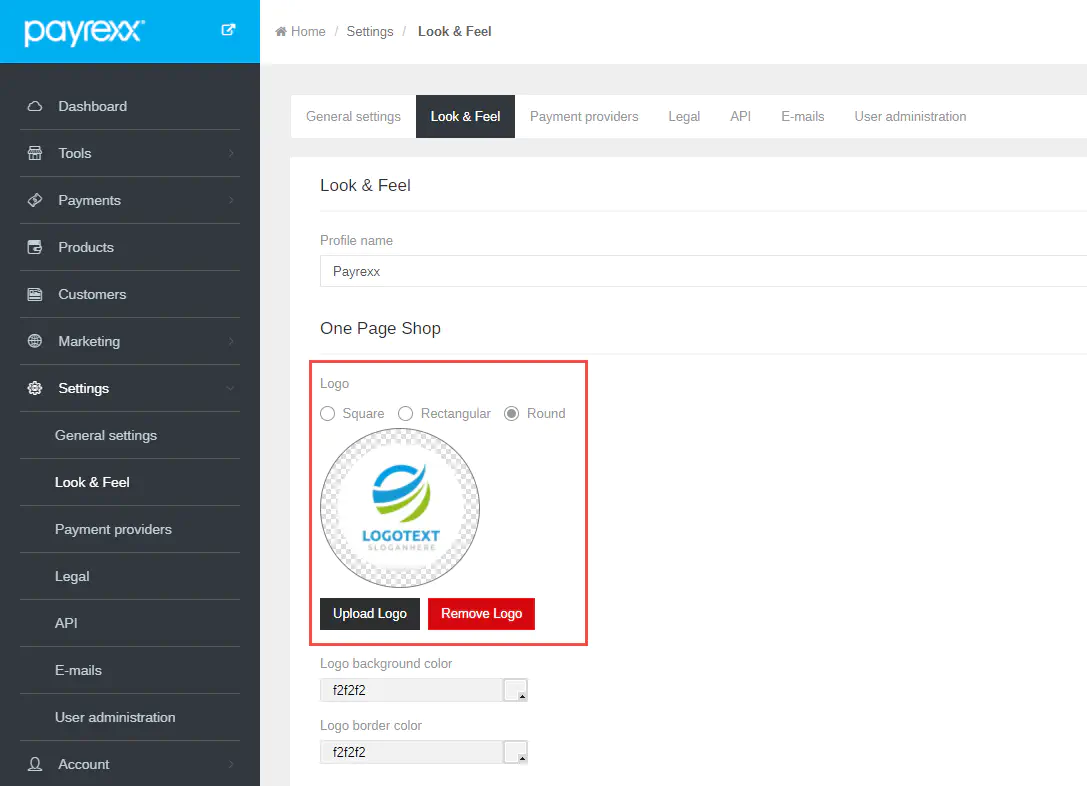
Task: Open the Logo background color picker swatch
Action: click(x=515, y=690)
